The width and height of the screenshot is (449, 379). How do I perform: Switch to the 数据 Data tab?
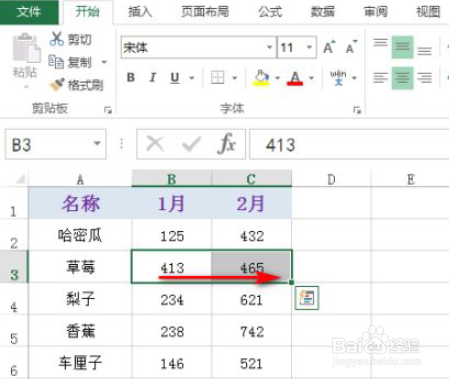(322, 12)
